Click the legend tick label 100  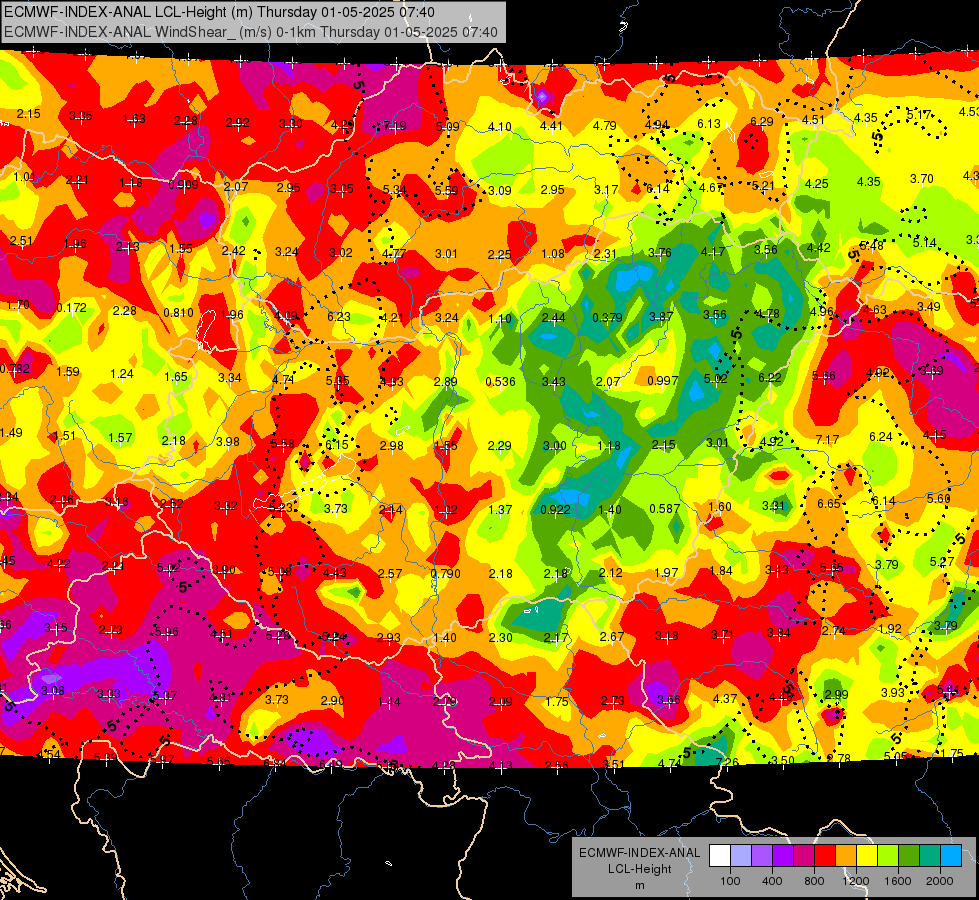point(730,881)
